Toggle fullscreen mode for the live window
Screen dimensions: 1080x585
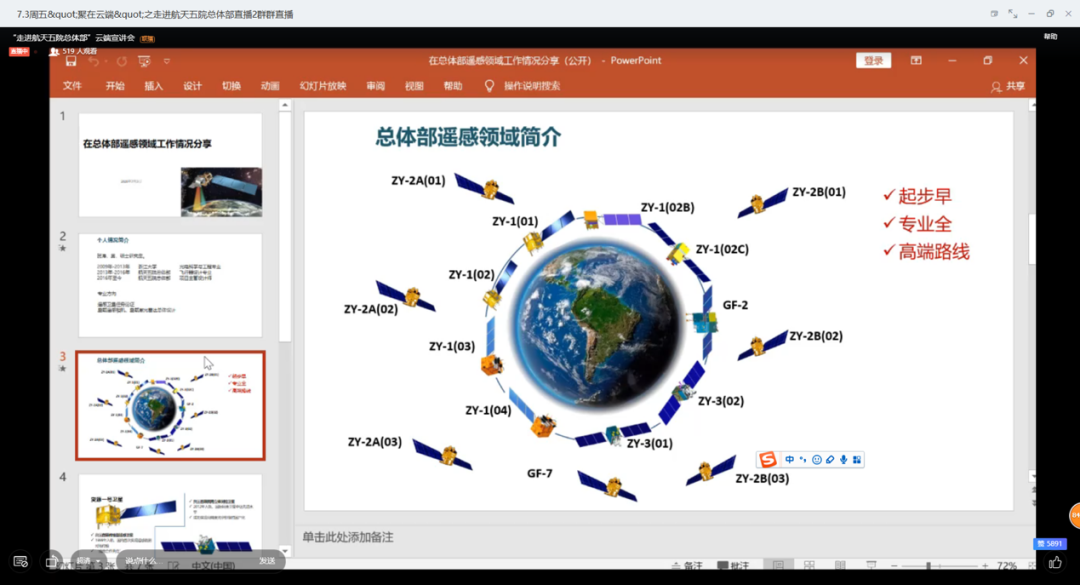(x=1012, y=14)
